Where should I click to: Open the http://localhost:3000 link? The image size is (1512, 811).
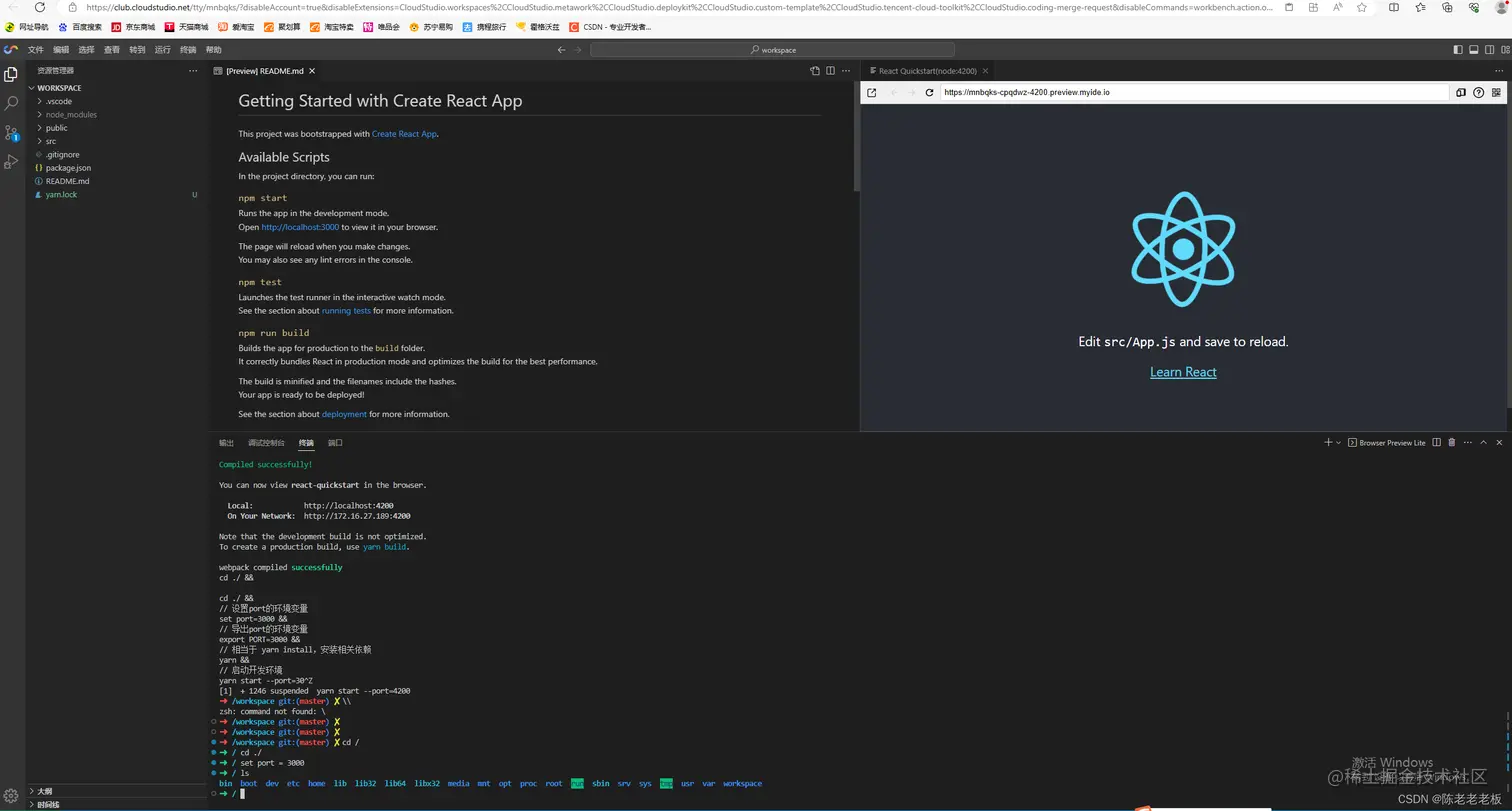click(x=300, y=227)
